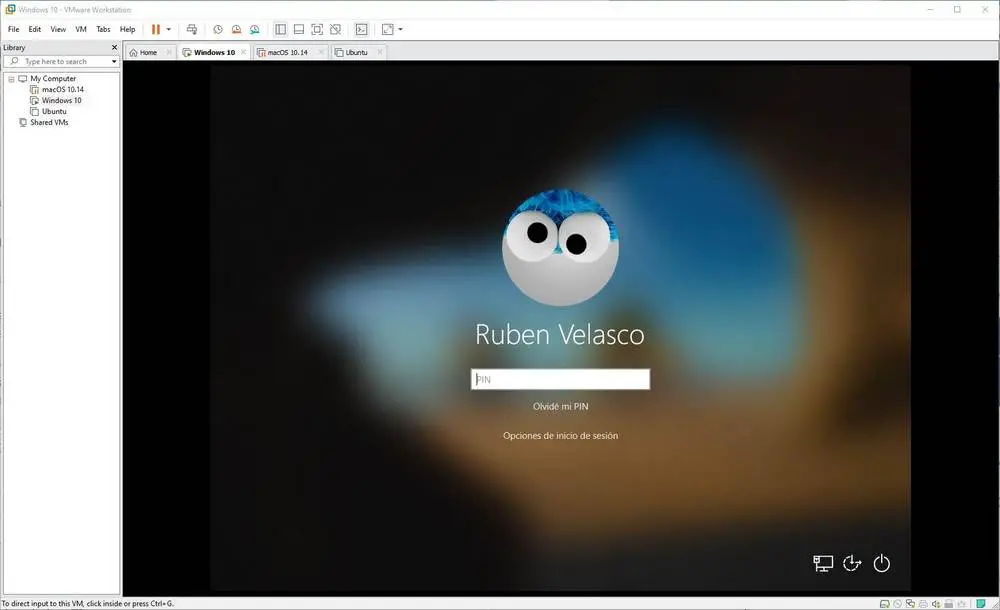This screenshot has width=1000, height=610.
Task: Open ease of access options icon
Action: pos(852,563)
